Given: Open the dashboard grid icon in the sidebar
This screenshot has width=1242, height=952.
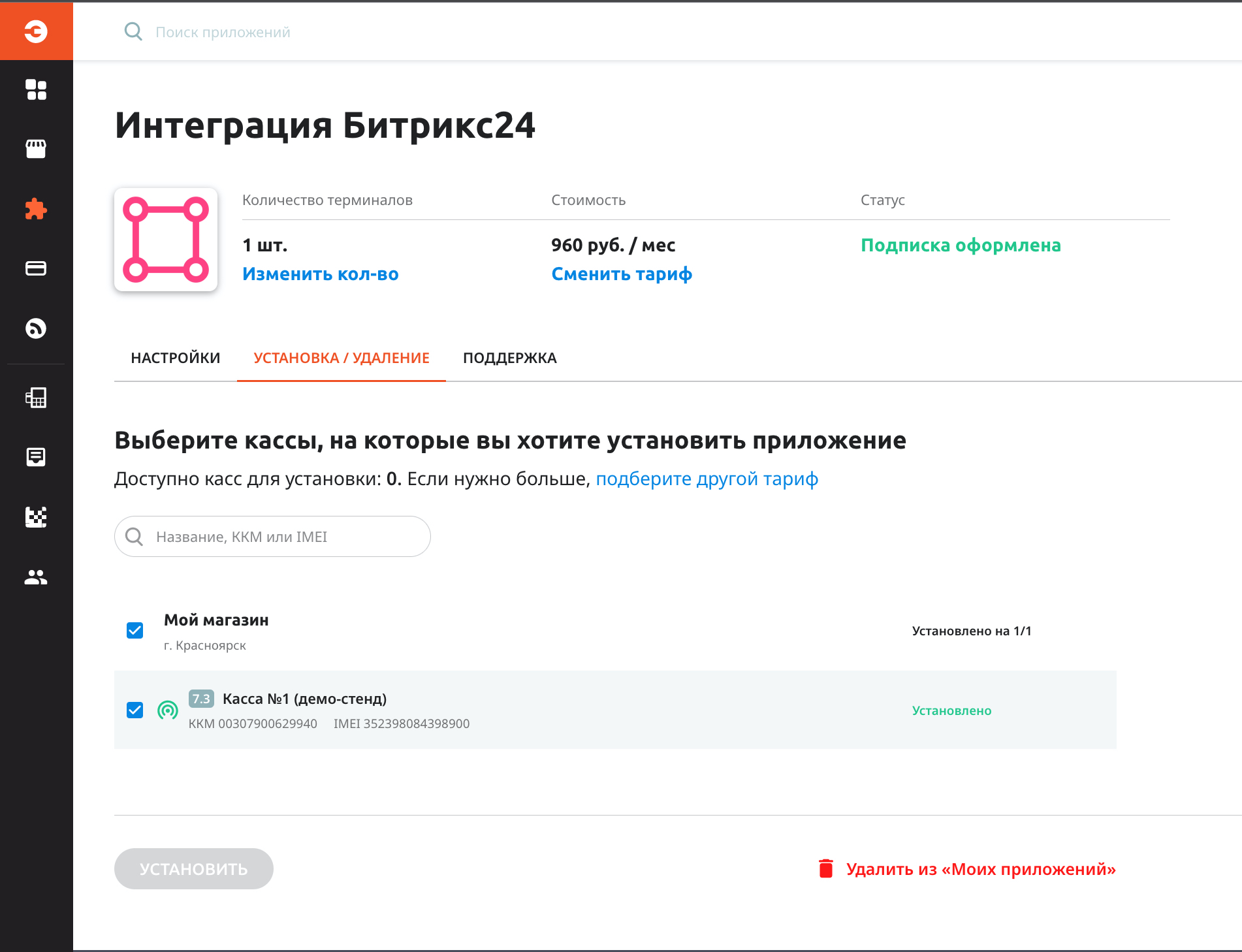Looking at the screenshot, I should pyautogui.click(x=36, y=90).
